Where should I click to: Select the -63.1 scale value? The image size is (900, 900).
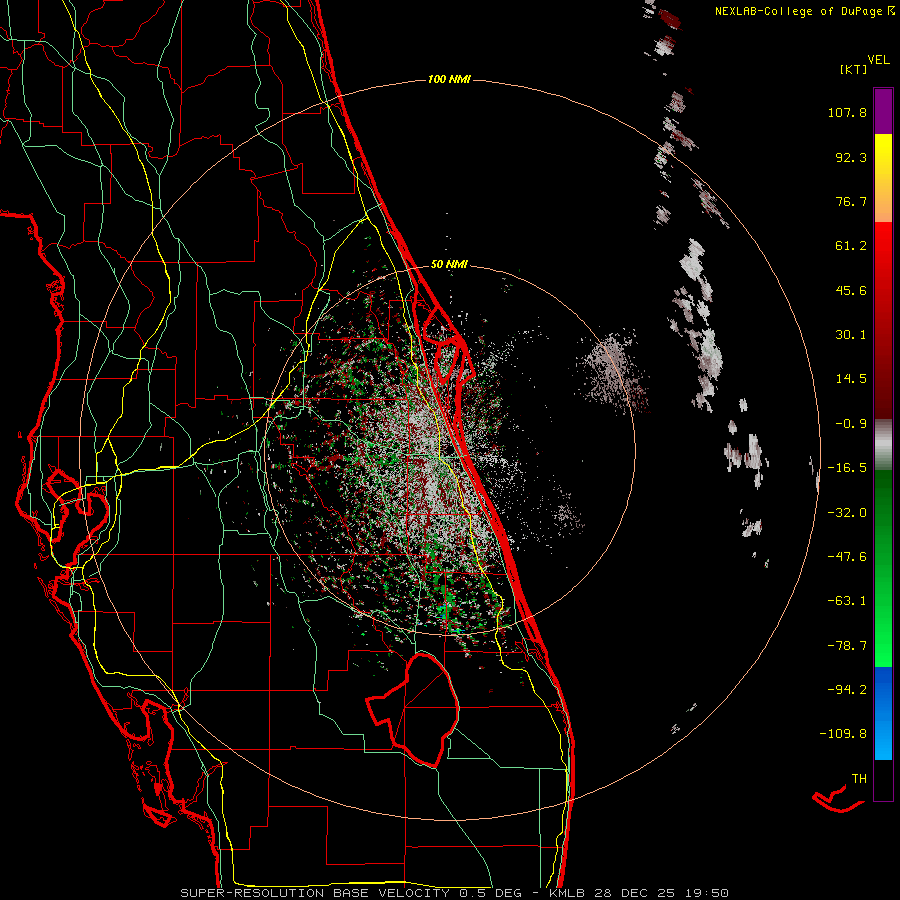tap(847, 601)
